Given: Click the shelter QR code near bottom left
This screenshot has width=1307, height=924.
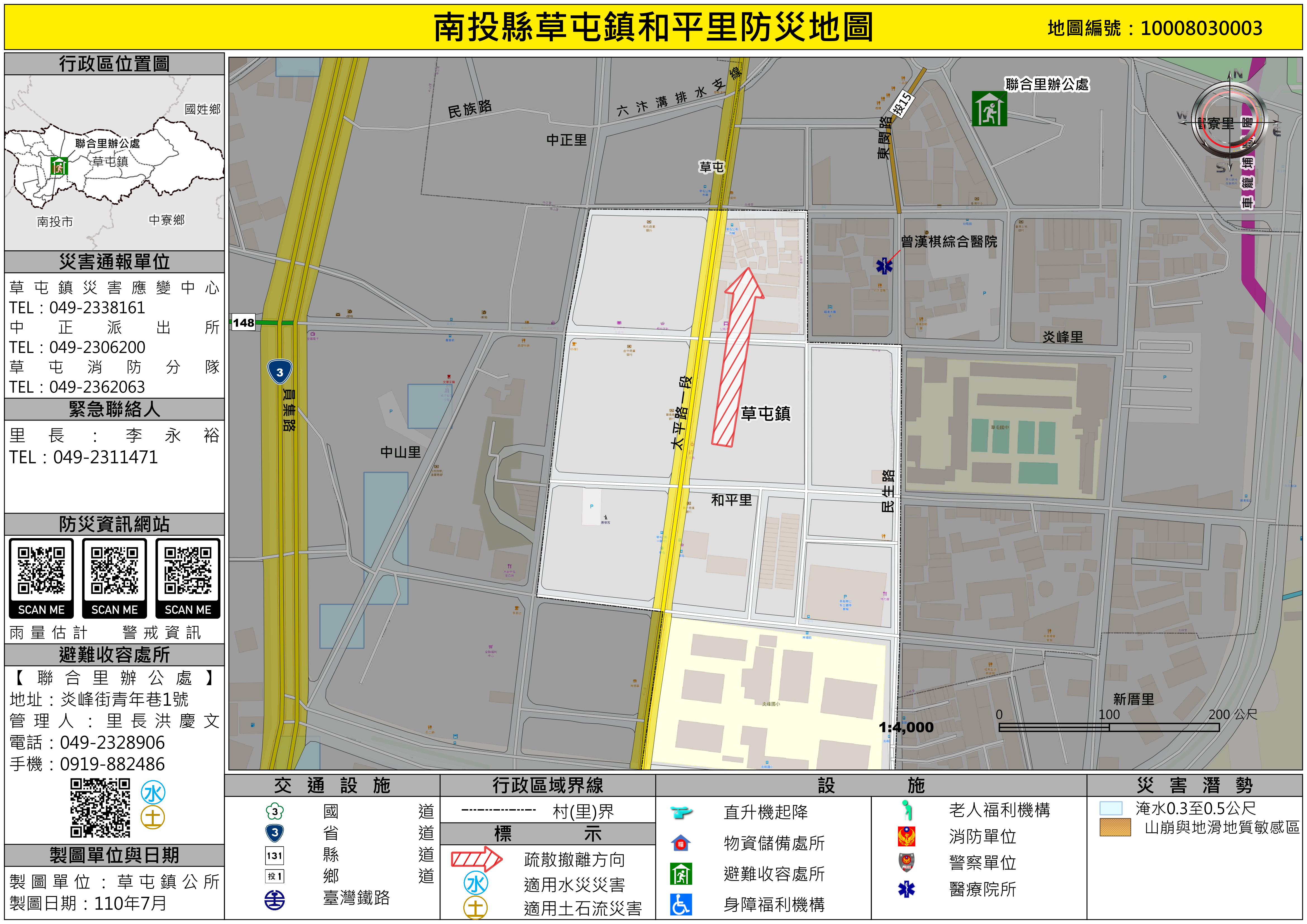Looking at the screenshot, I should pos(100,808).
